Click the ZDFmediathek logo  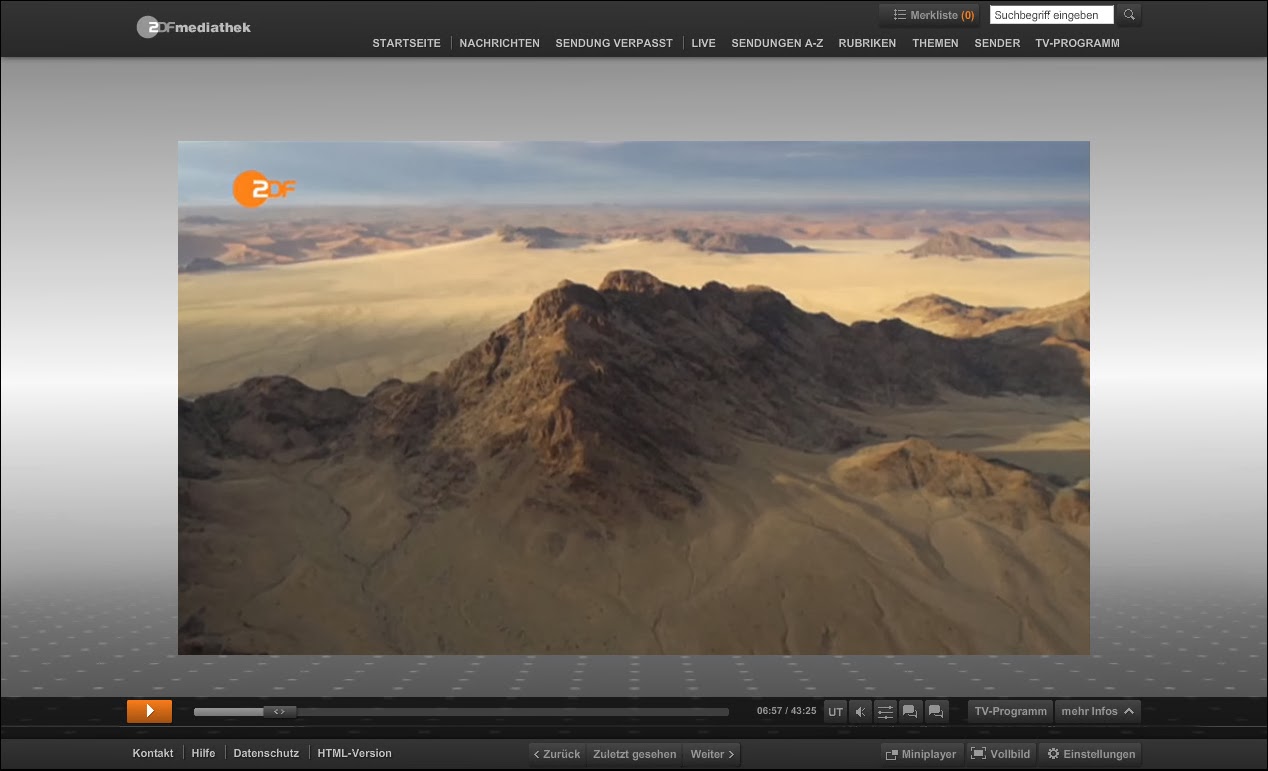click(x=193, y=27)
